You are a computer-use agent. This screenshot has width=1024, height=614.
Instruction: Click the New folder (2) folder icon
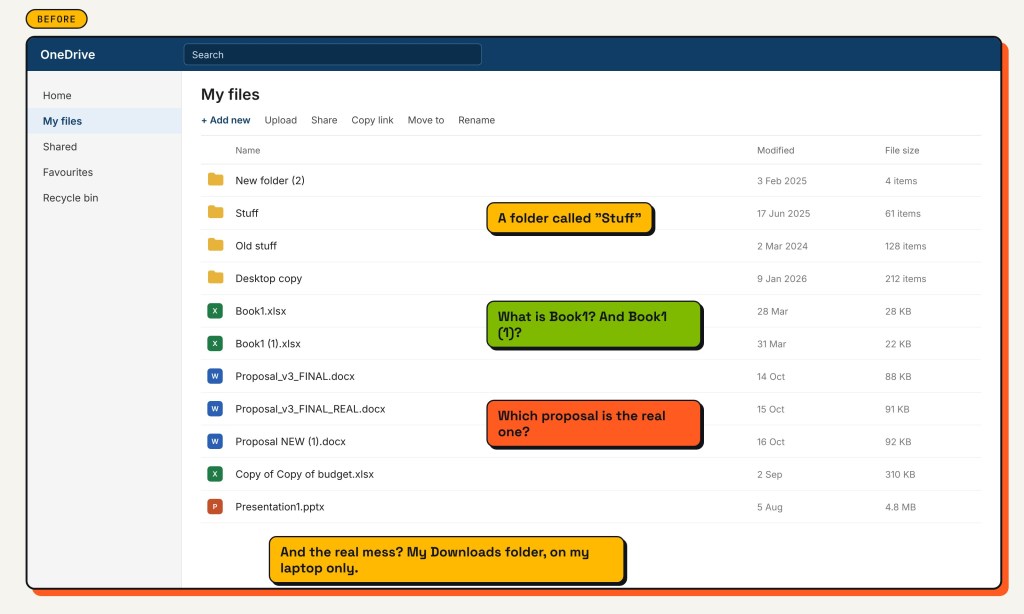tap(216, 180)
